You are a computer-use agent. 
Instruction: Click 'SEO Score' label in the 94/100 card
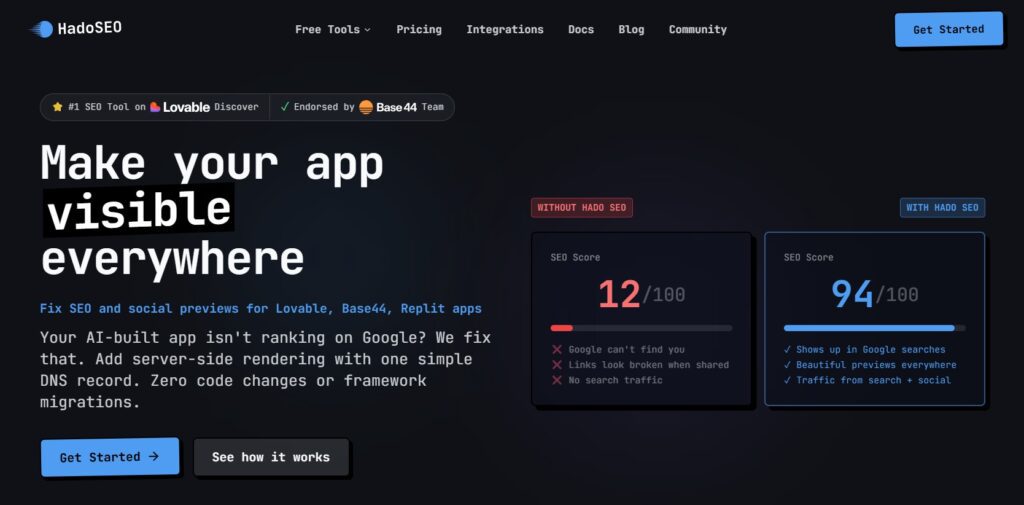[808, 257]
